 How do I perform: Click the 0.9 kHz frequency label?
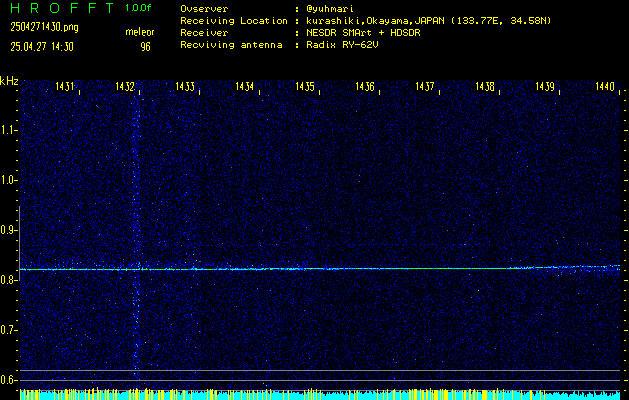point(7,230)
